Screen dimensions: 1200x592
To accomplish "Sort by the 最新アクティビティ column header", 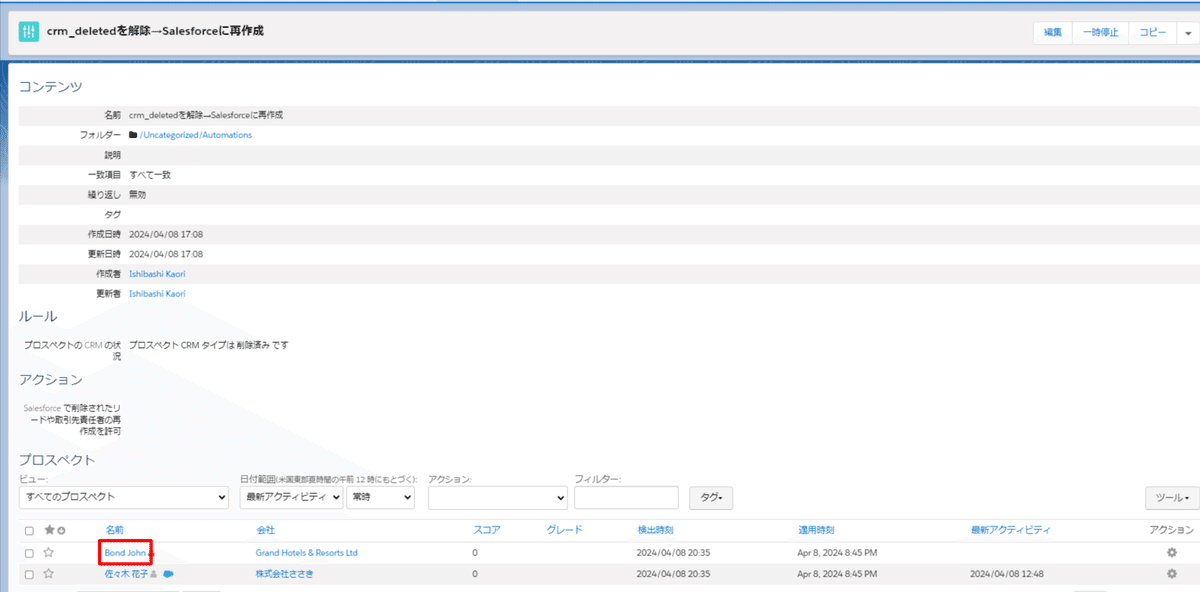I will (1011, 530).
